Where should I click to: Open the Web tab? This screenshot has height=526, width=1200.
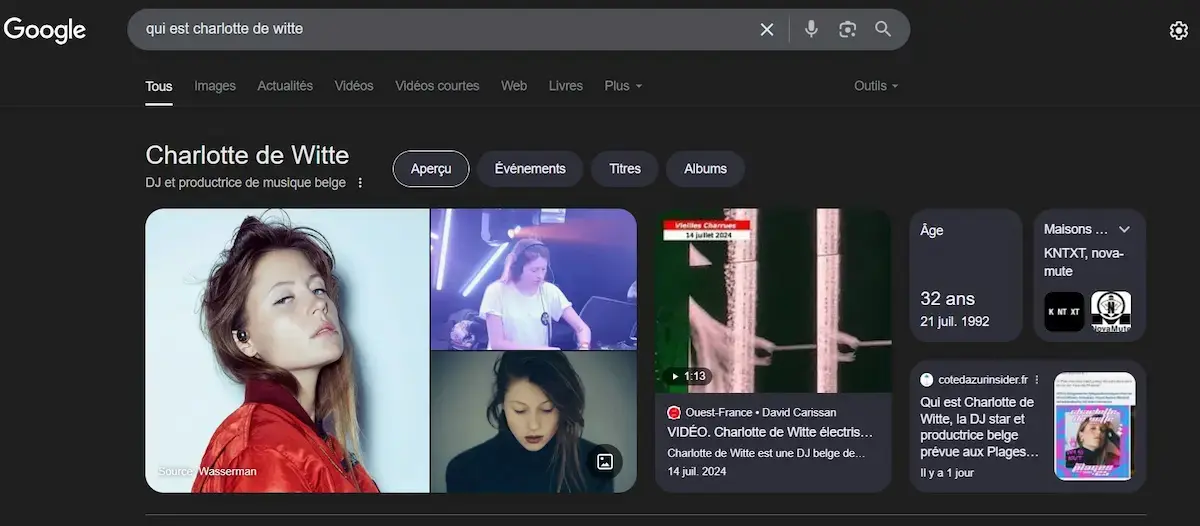point(514,86)
